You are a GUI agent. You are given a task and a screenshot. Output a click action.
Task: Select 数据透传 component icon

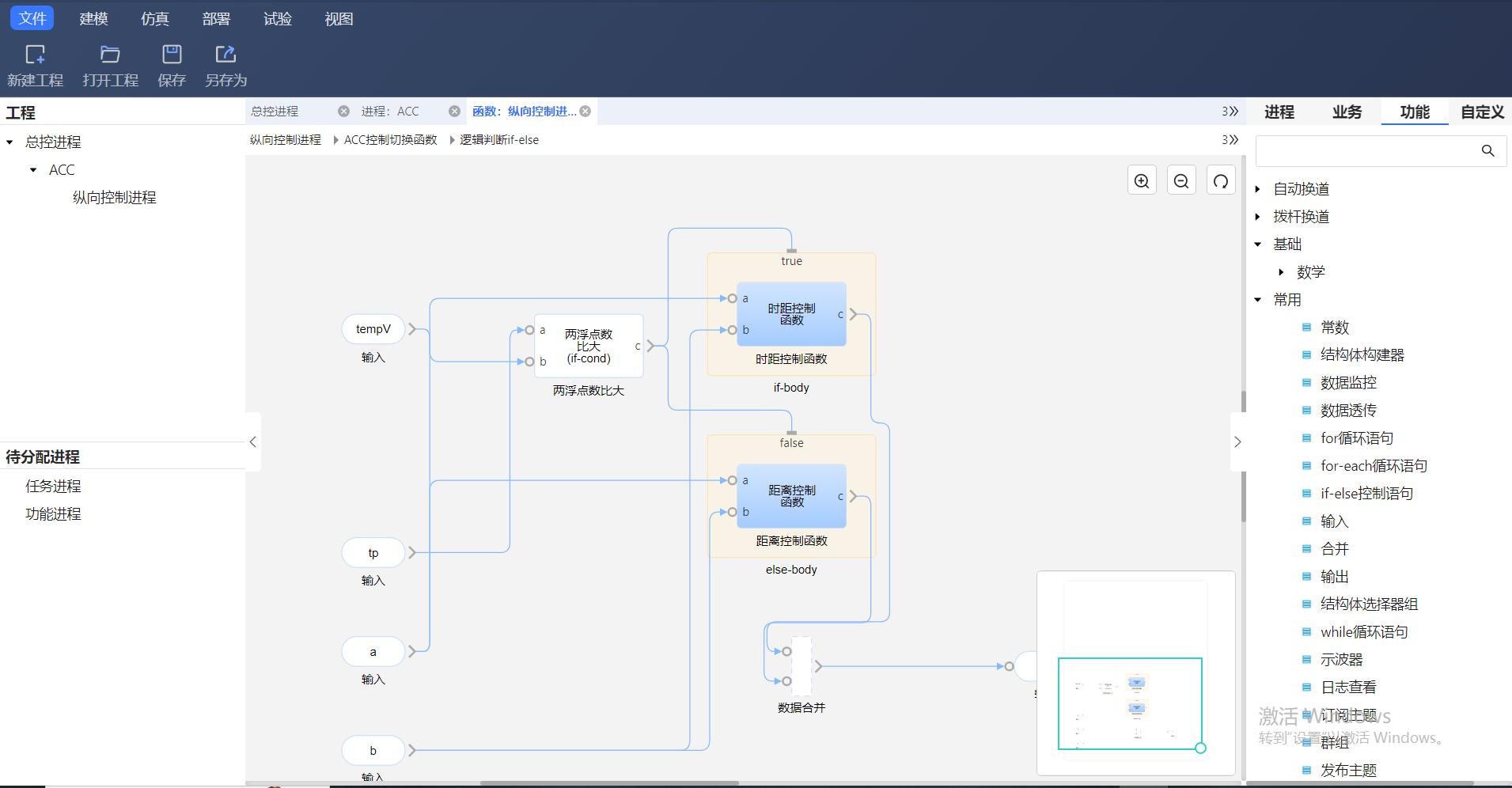[x=1306, y=411]
